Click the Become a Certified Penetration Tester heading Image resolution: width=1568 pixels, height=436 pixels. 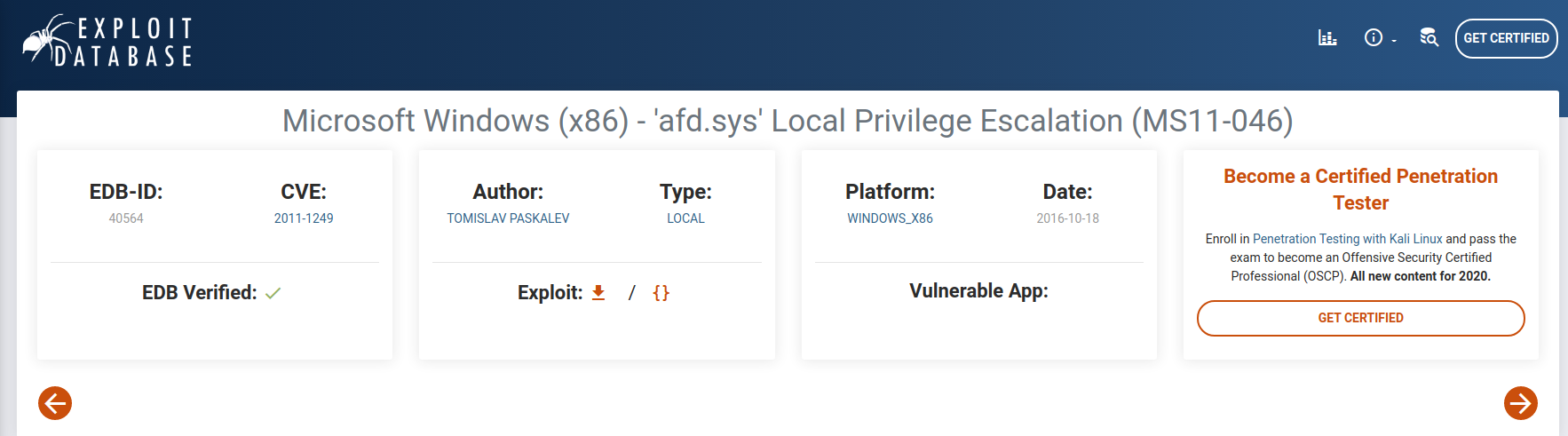pyautogui.click(x=1360, y=189)
